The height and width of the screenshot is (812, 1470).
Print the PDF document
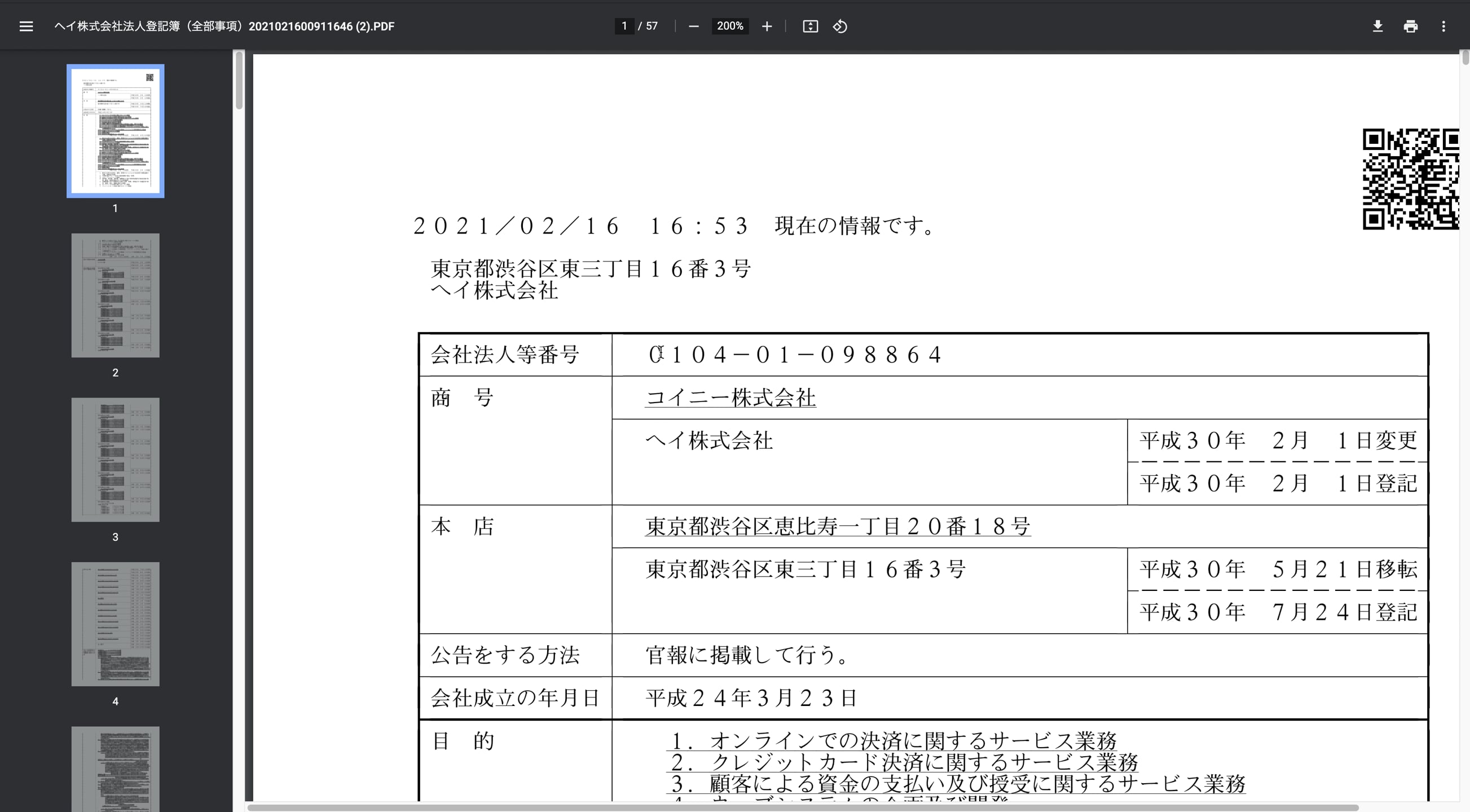pos(1411,27)
